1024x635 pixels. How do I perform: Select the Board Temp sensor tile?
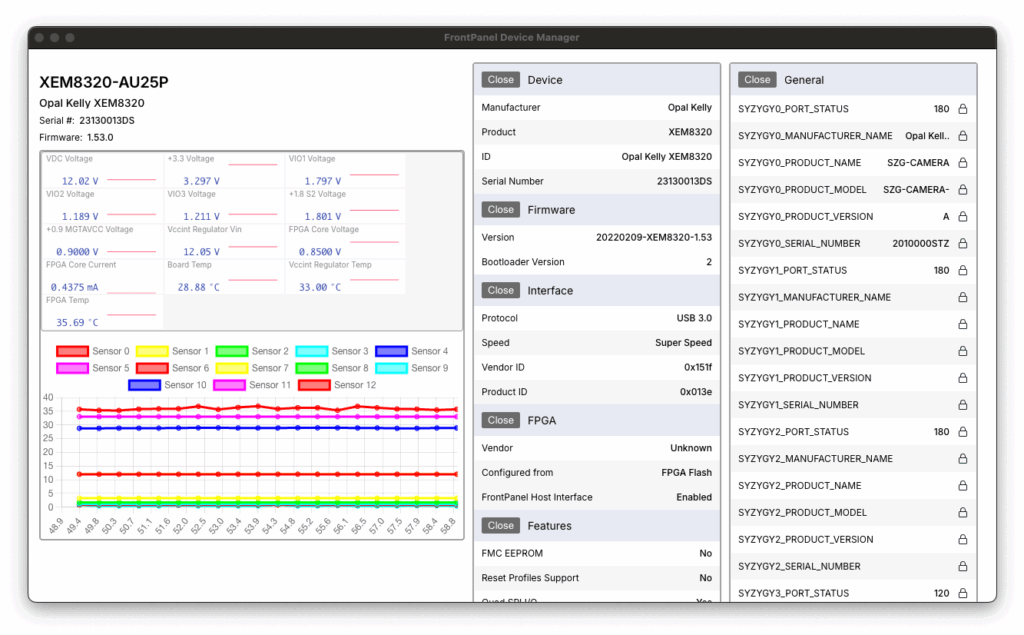tap(224, 278)
